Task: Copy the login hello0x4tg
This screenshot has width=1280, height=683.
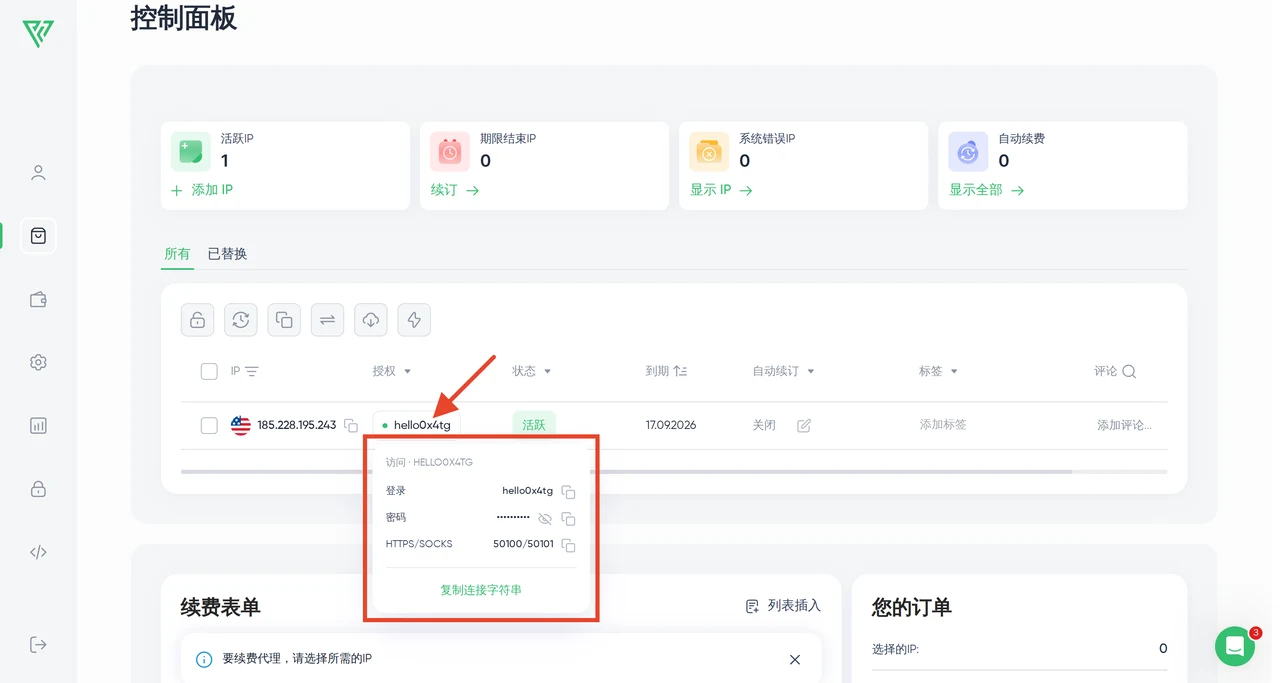Action: click(568, 492)
